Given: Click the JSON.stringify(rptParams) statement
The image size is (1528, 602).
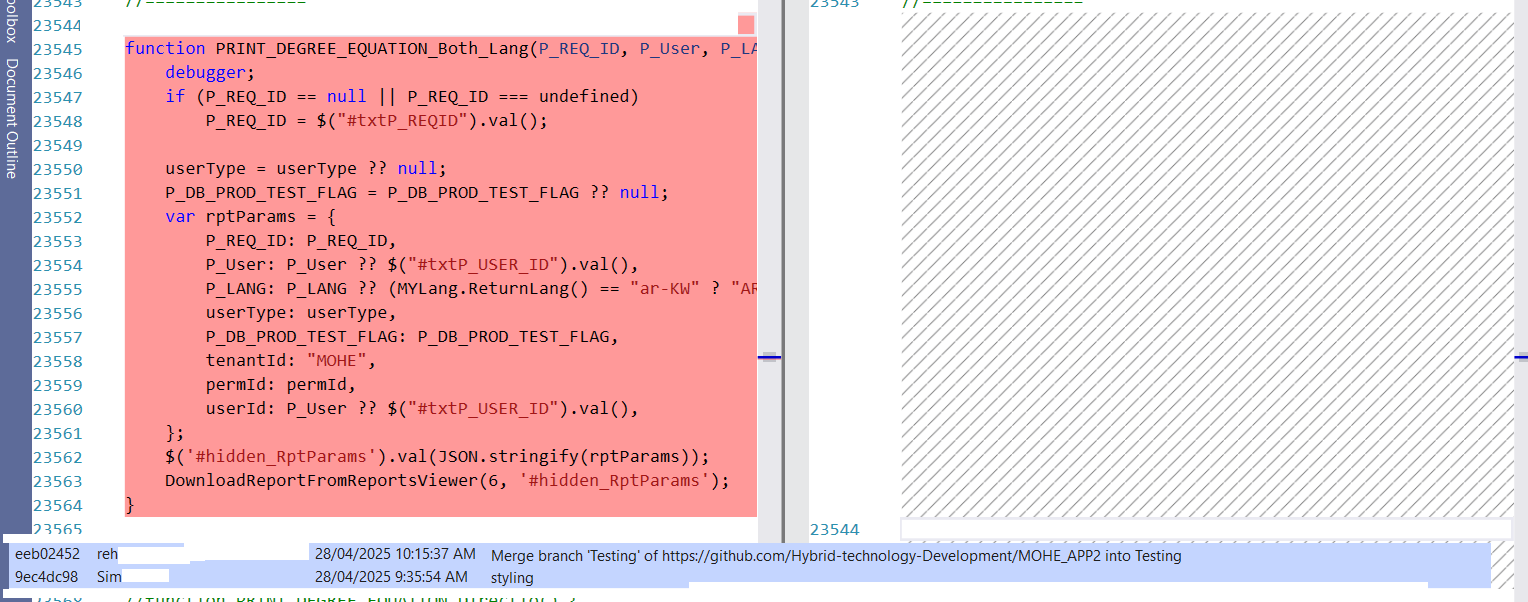Looking at the screenshot, I should (x=437, y=457).
